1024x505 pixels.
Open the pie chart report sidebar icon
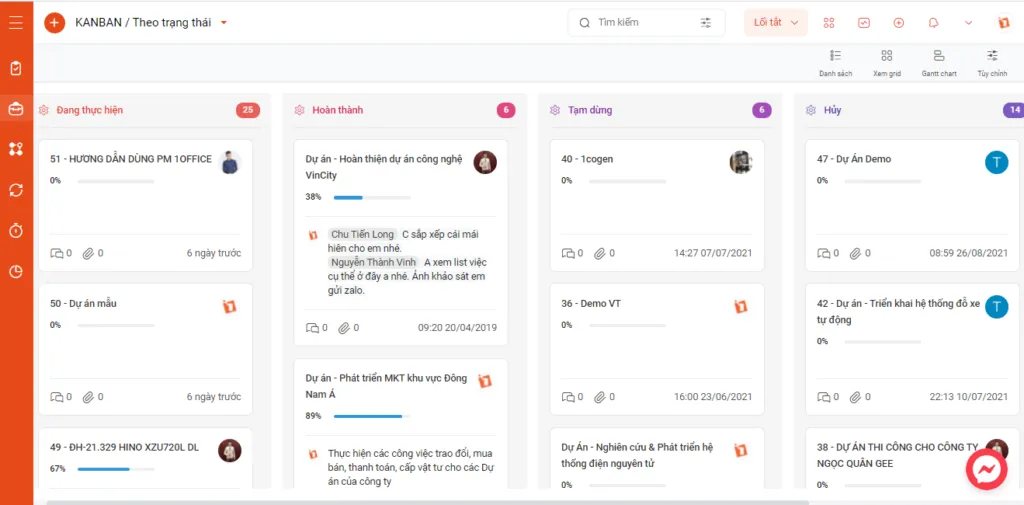coord(16,271)
